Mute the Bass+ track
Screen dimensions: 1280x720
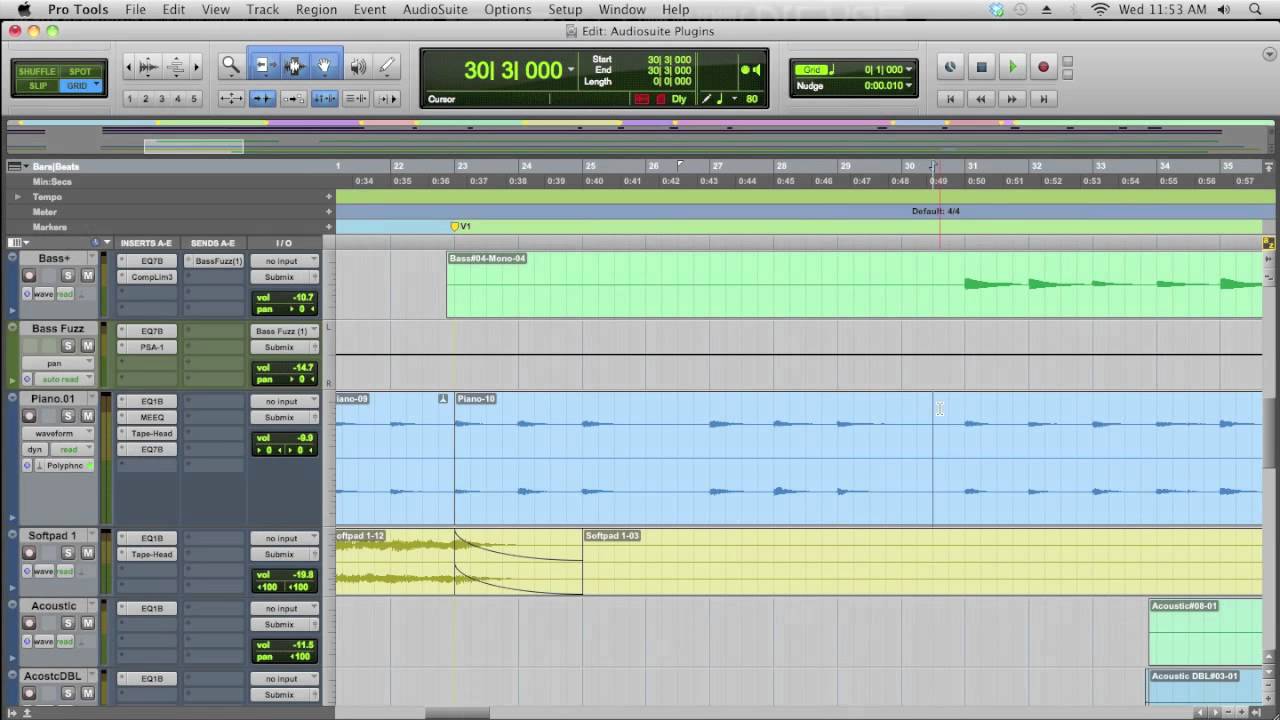pos(87,276)
